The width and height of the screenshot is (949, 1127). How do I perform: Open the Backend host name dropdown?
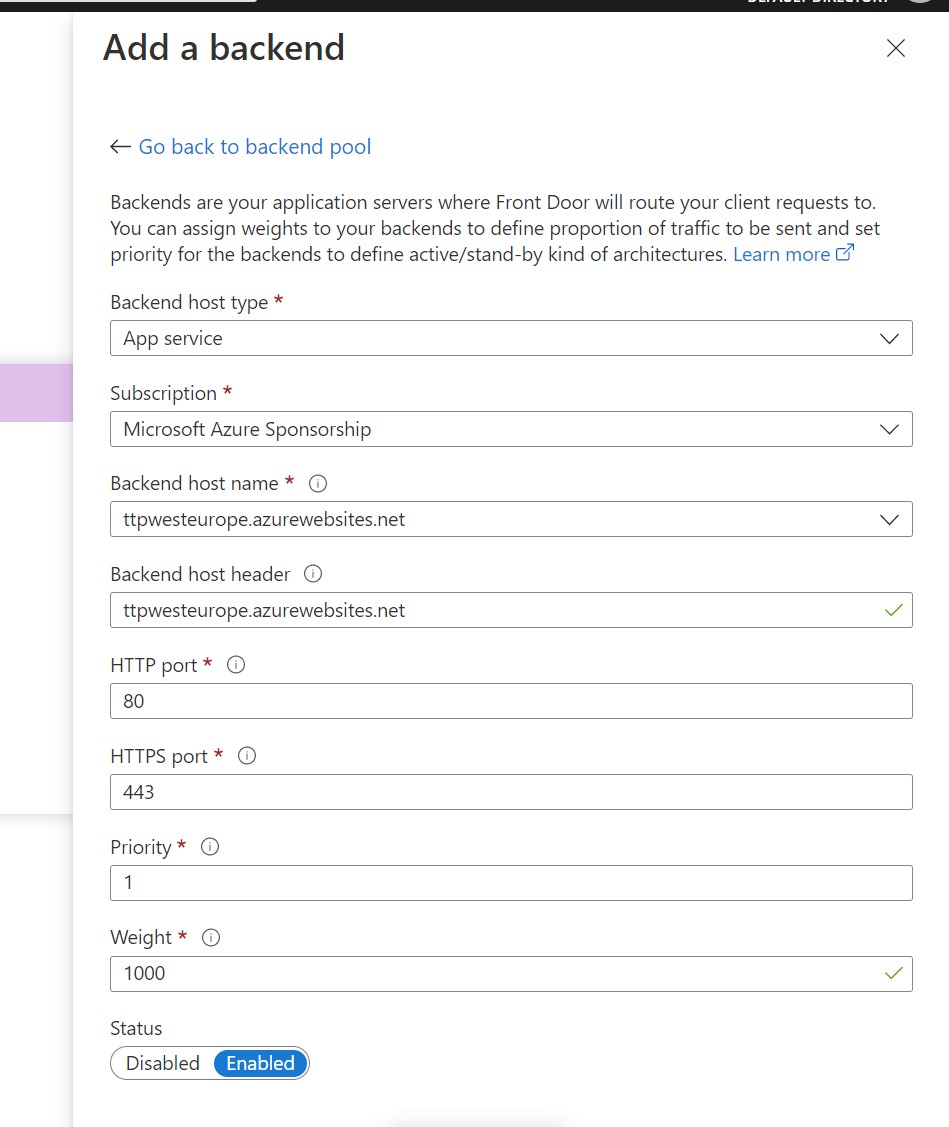coord(511,519)
